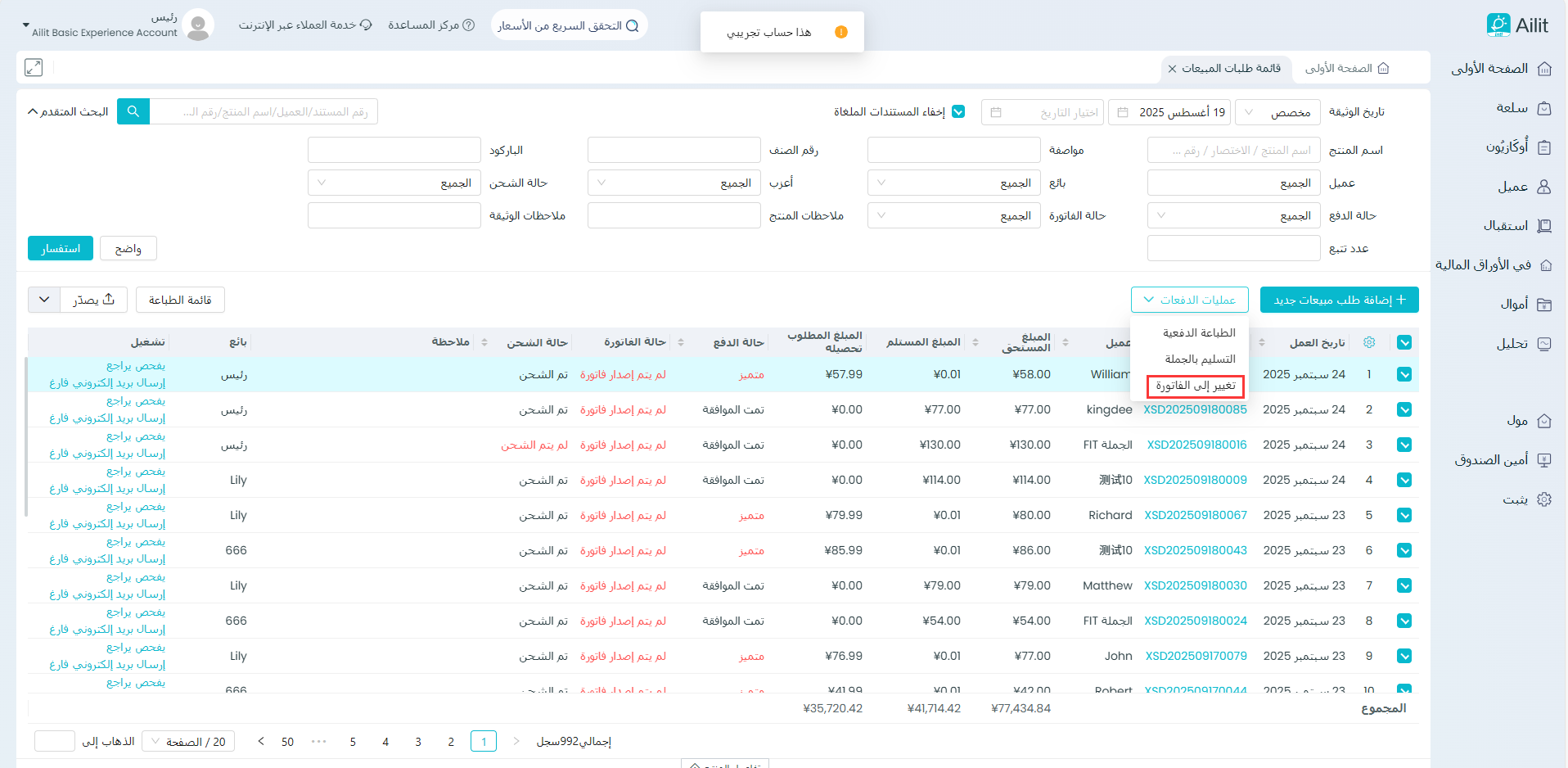Viewport: 1568px width, 768px height.
Task: Open order link XSD202509180085
Action: click(1195, 409)
